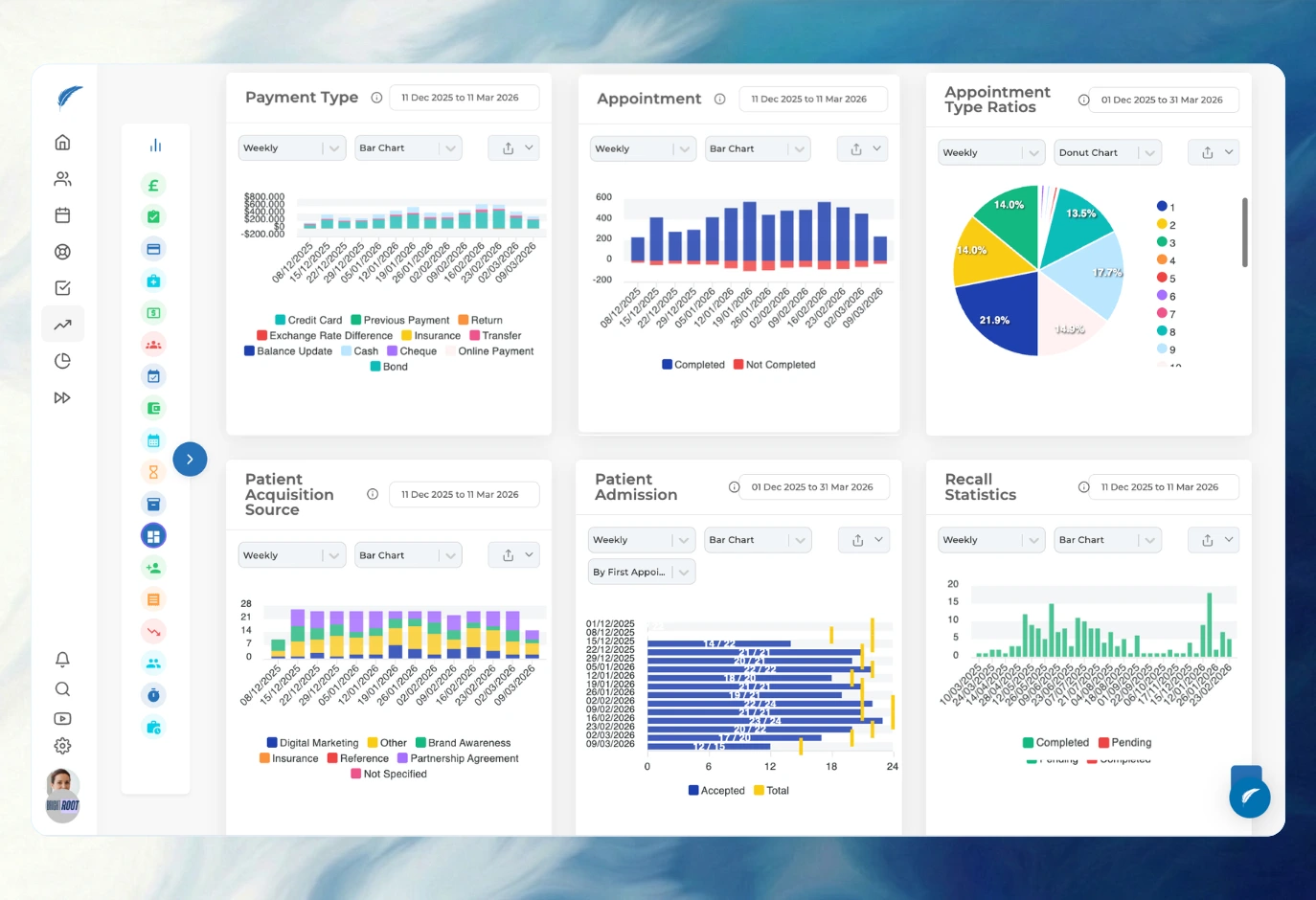Open the Weekly dropdown in Payment Type panel
The width and height of the screenshot is (1316, 900).
coord(291,147)
